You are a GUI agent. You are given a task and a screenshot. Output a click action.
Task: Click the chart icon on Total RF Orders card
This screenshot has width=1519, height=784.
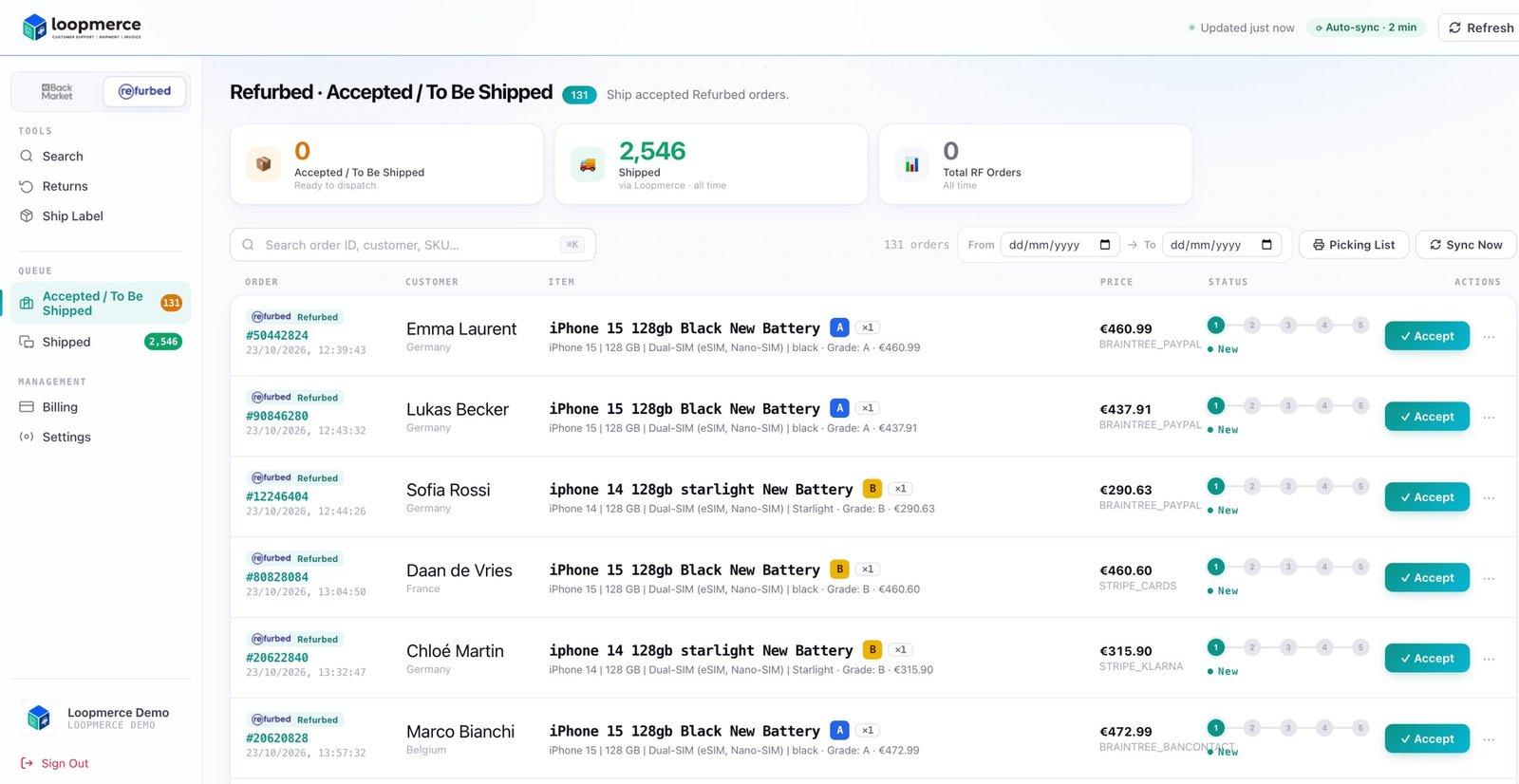[912, 164]
